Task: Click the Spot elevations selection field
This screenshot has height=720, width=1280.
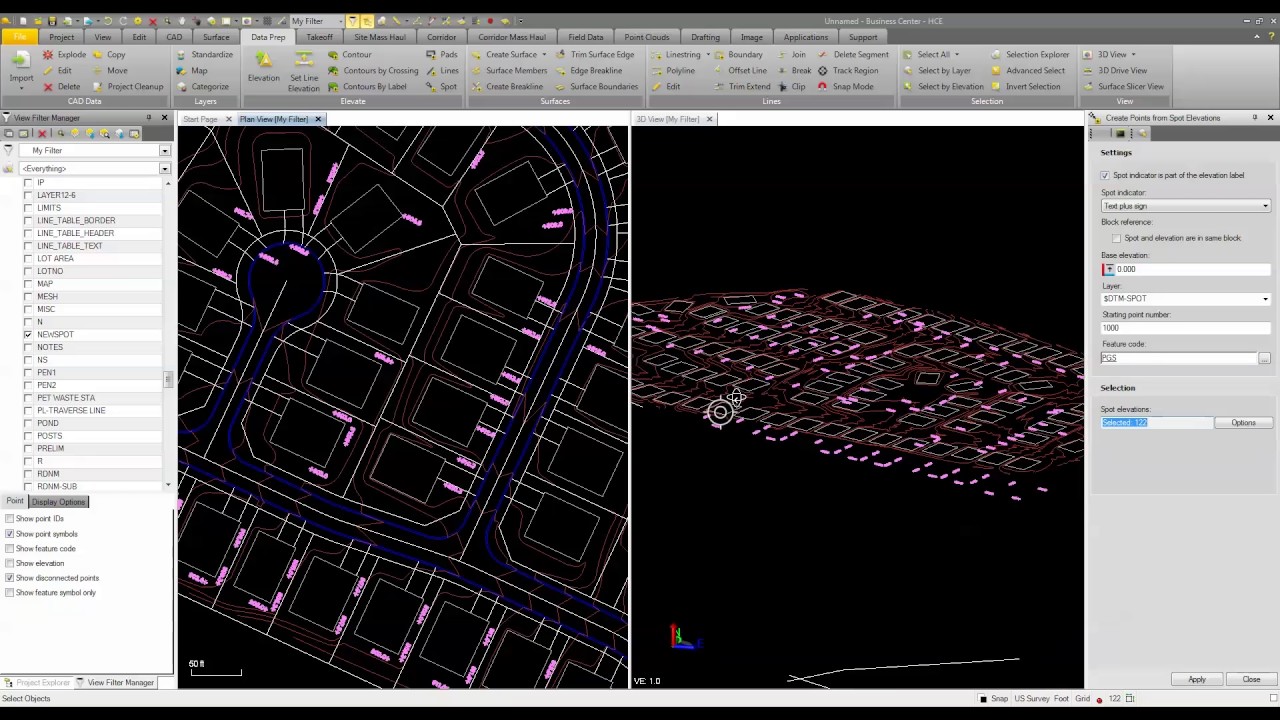Action: tap(1156, 423)
